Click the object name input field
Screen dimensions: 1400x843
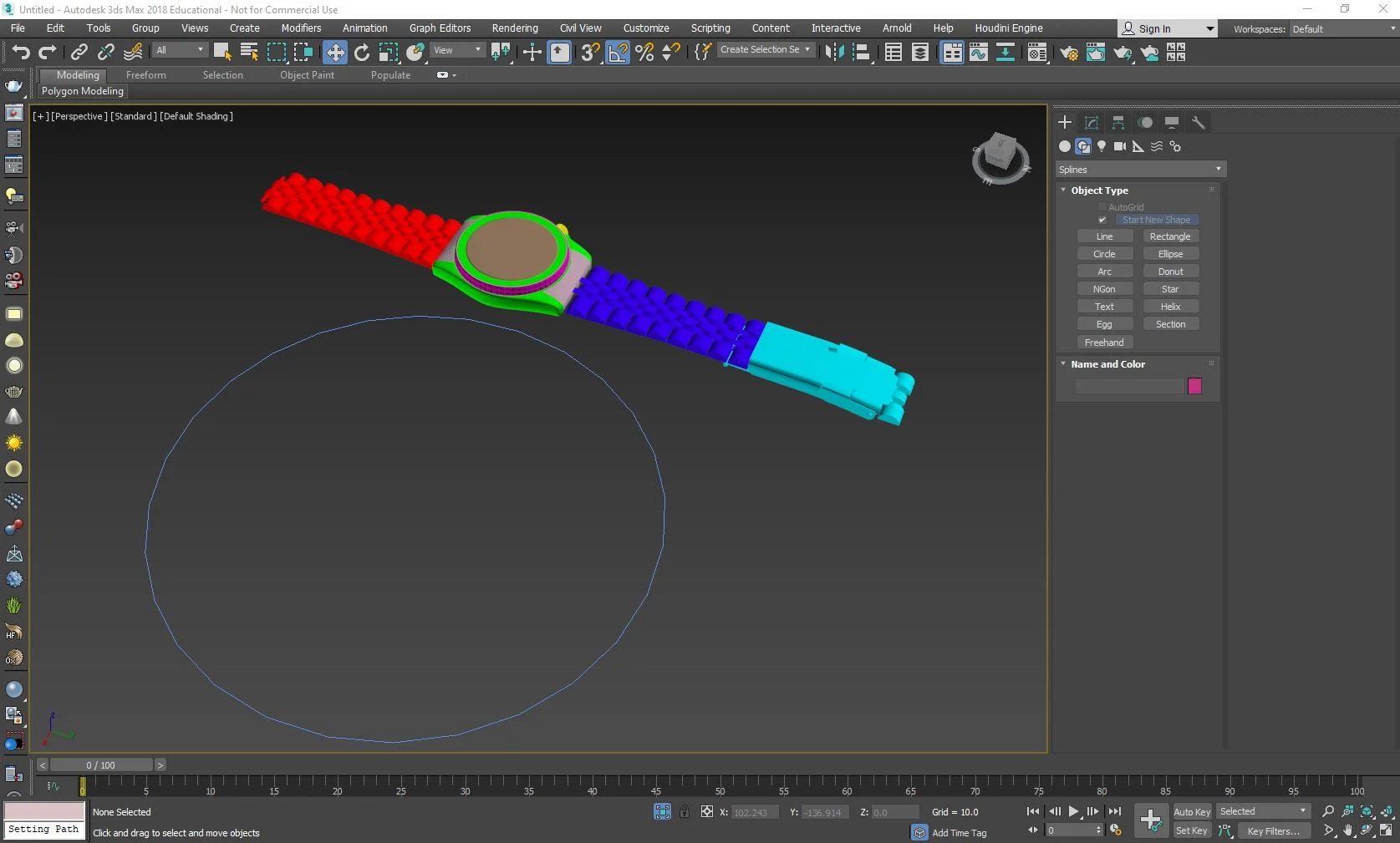pyautogui.click(x=1129, y=386)
